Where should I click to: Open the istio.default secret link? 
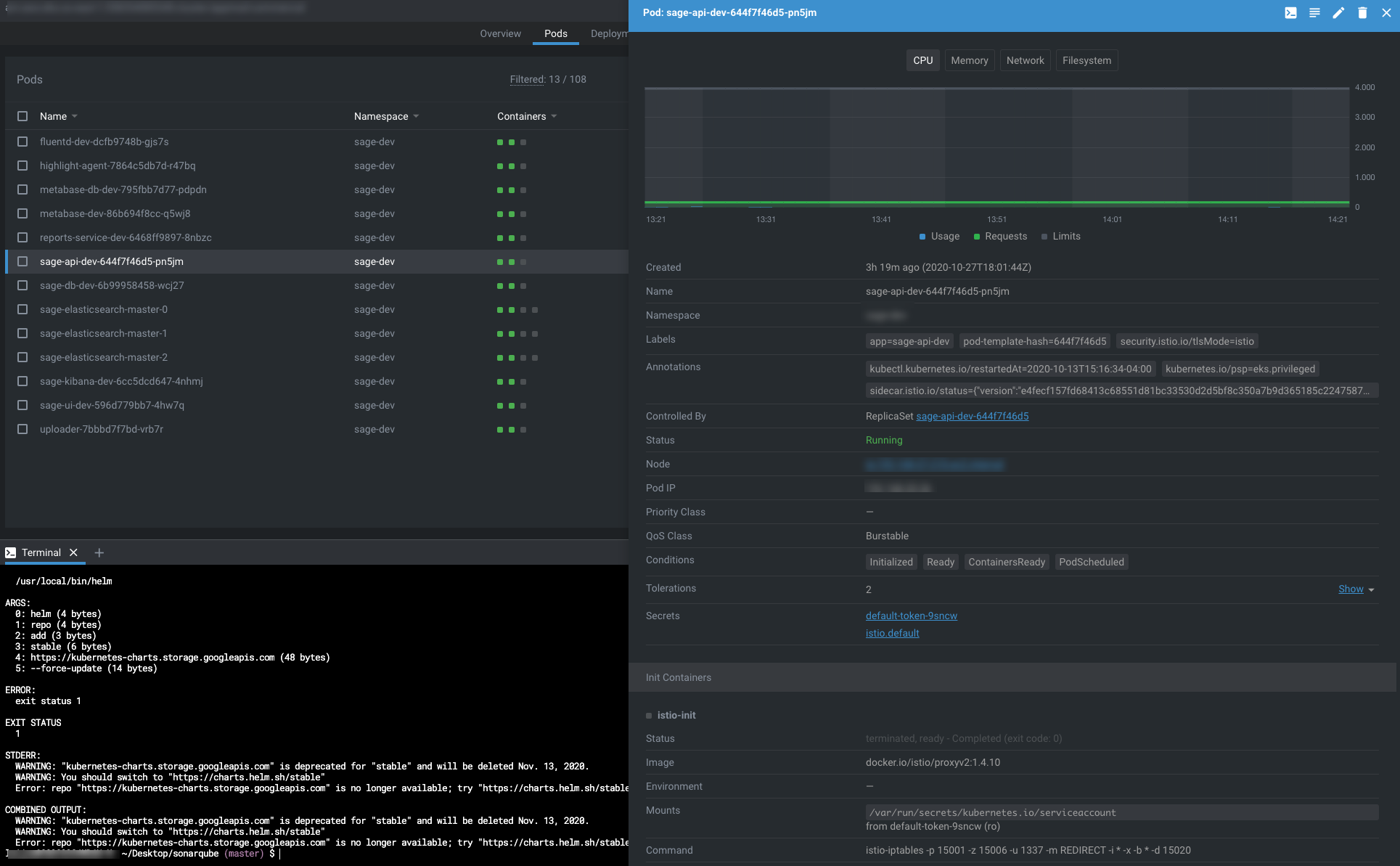[892, 633]
